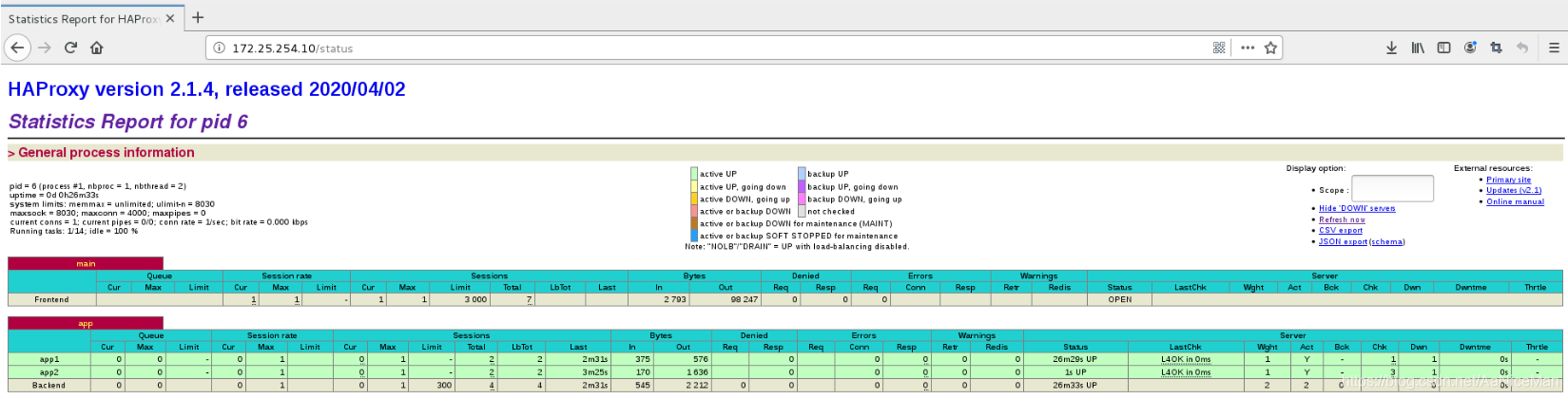Image resolution: width=1568 pixels, height=399 pixels.
Task: Toggle the sidebar view
Action: 1443,47
